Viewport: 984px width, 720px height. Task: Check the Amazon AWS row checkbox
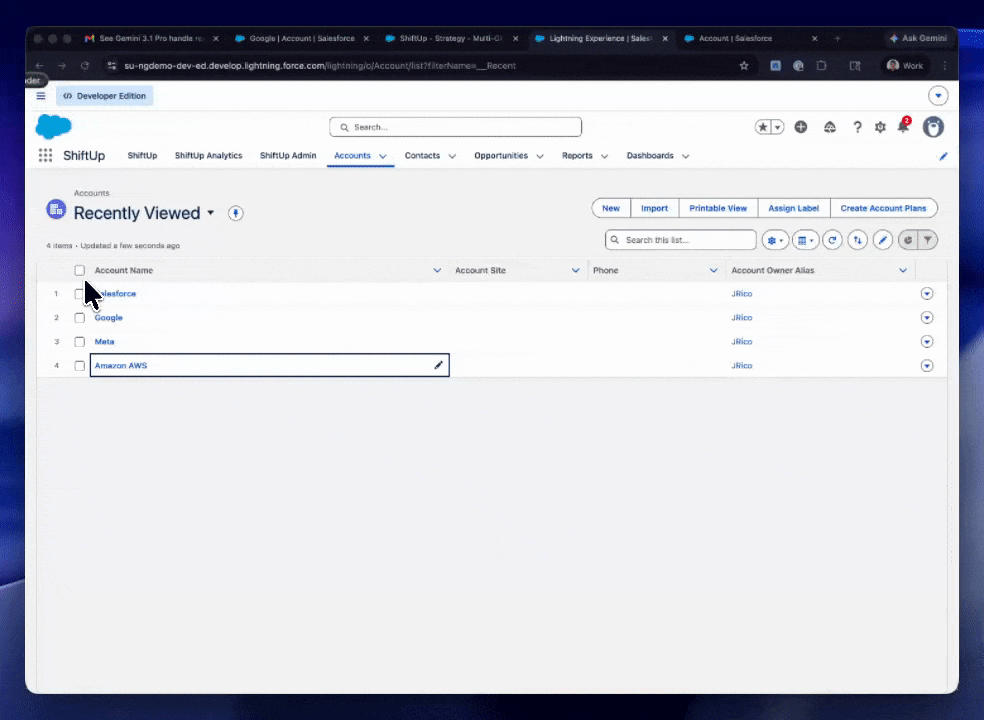click(x=80, y=365)
